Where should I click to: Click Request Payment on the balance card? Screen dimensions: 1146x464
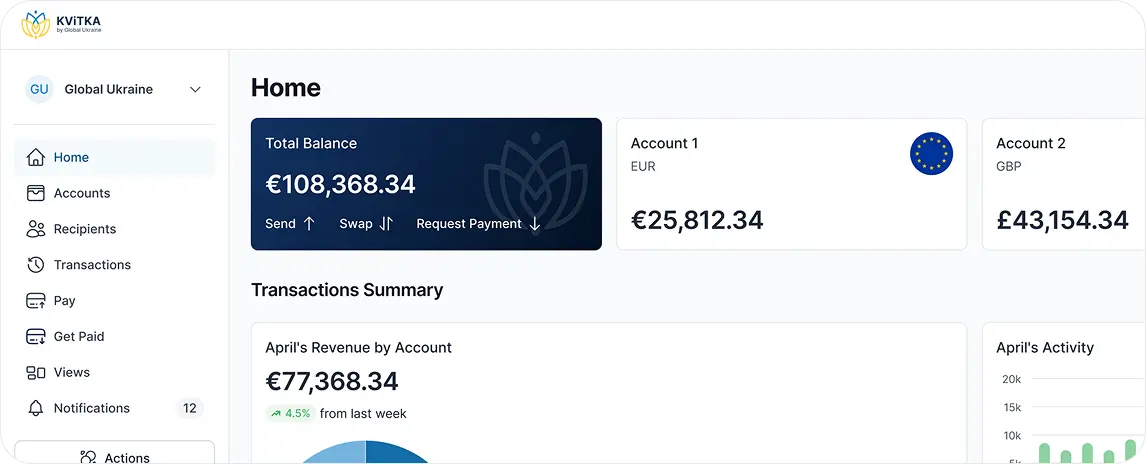pos(478,224)
